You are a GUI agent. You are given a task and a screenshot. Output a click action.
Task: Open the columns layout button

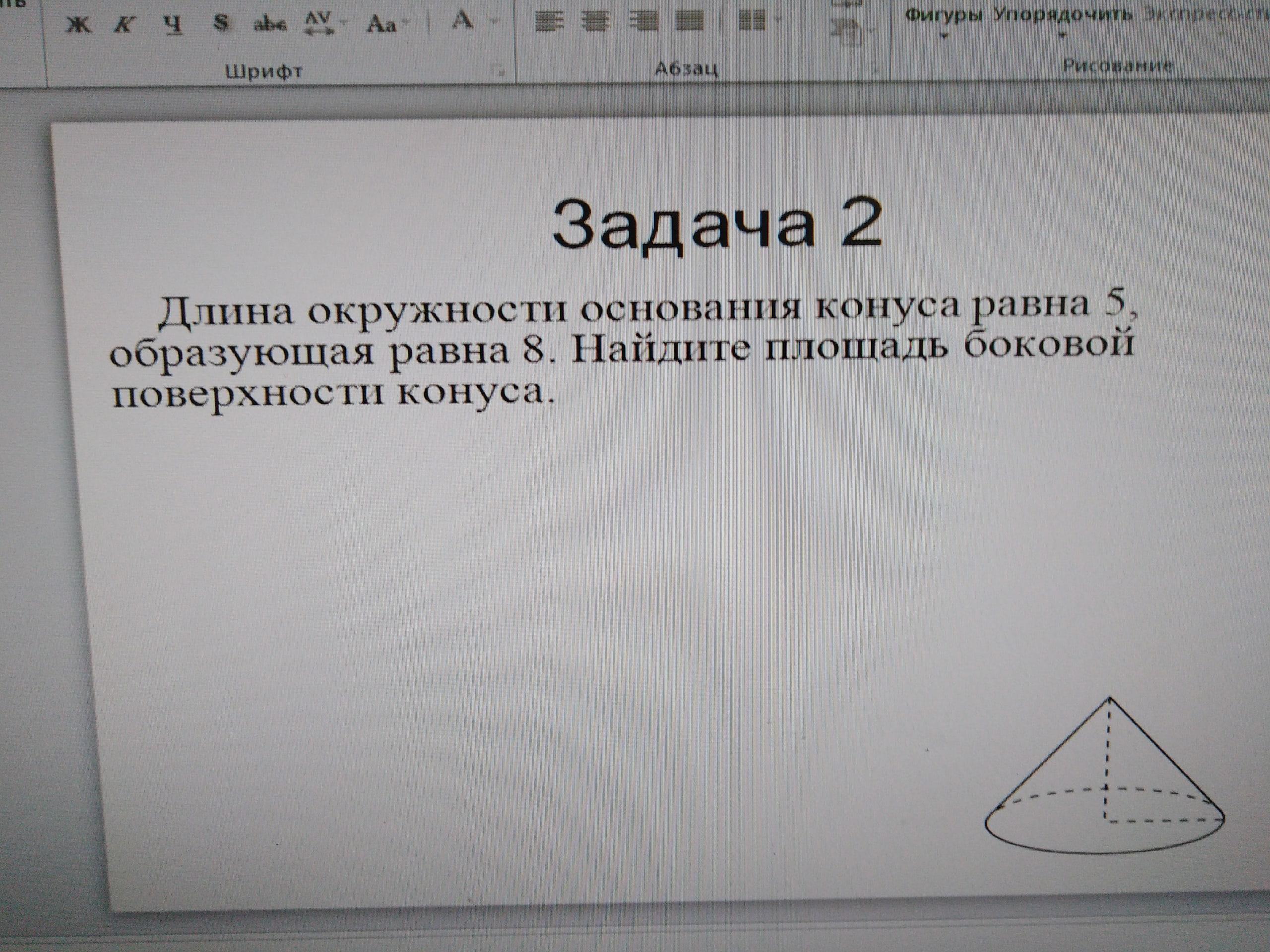tap(752, 21)
